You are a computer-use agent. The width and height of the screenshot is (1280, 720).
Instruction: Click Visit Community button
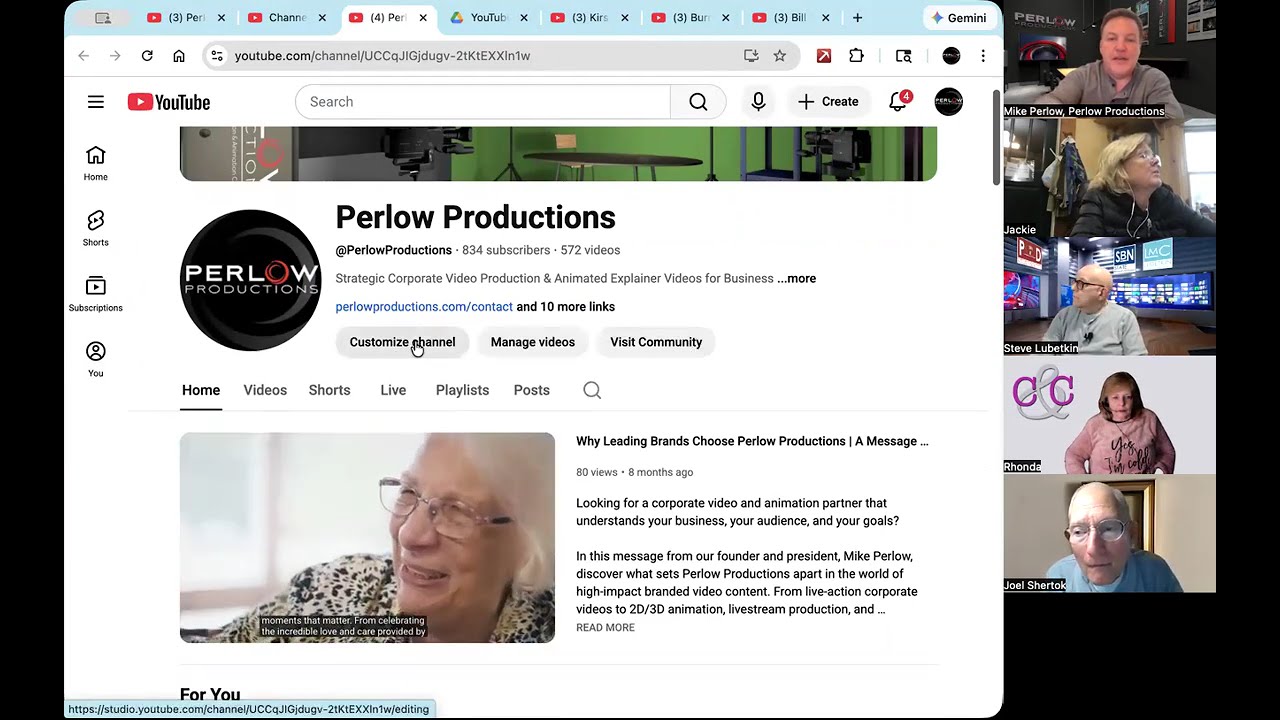click(x=656, y=342)
